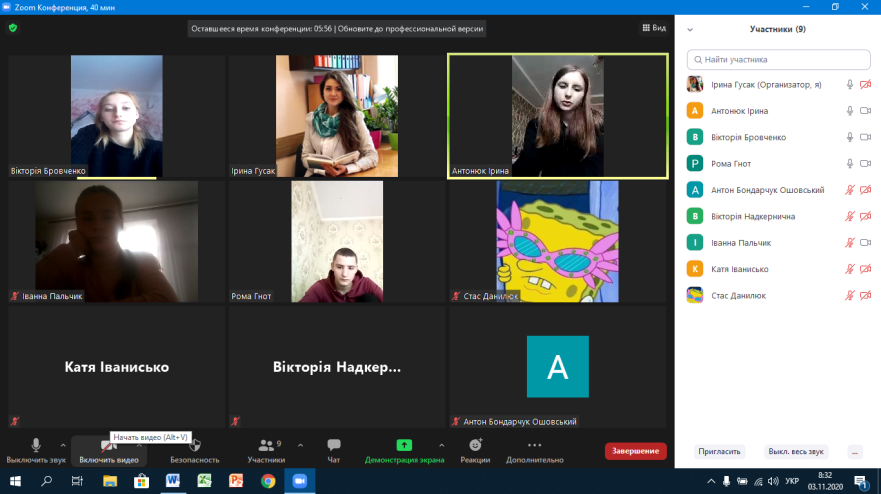Screen dimensions: 881x494
Task: Click camera-off icon for Стас Данилюк
Action: (x=865, y=295)
